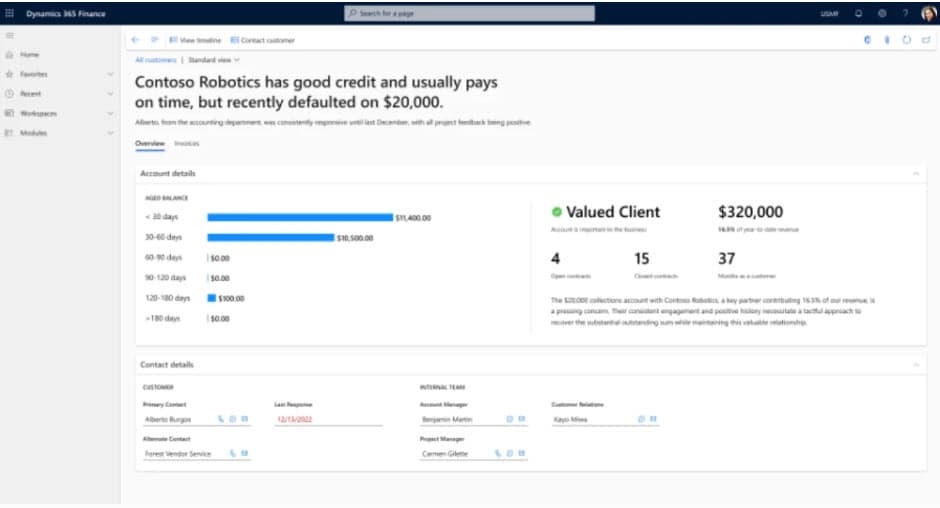Click the $10,500.00 aged balance amount
The height and width of the screenshot is (508, 940).
(355, 238)
